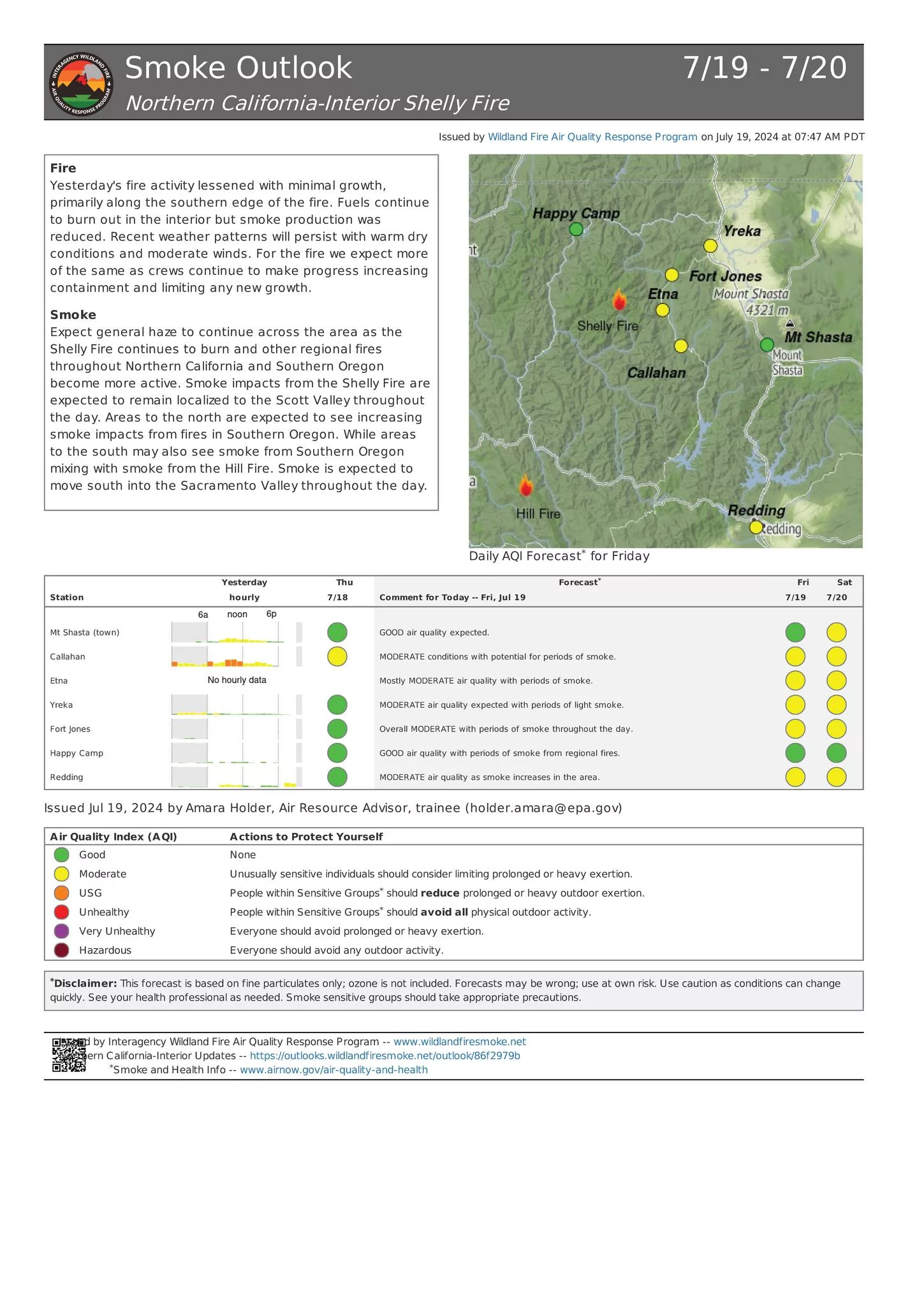The image size is (924, 1306).
Task: Click the 'Smoke Outlook' title
Action: [238, 68]
